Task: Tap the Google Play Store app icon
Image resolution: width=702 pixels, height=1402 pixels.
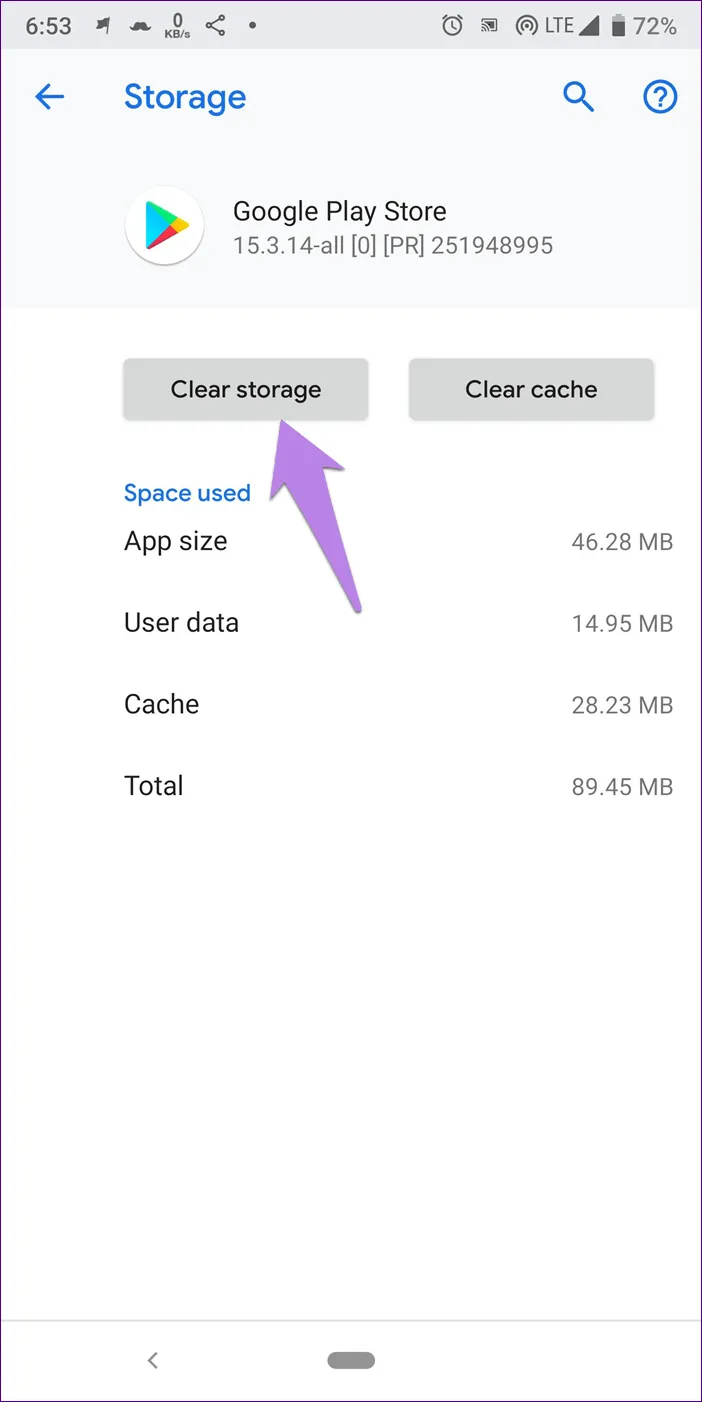Action: (164, 226)
